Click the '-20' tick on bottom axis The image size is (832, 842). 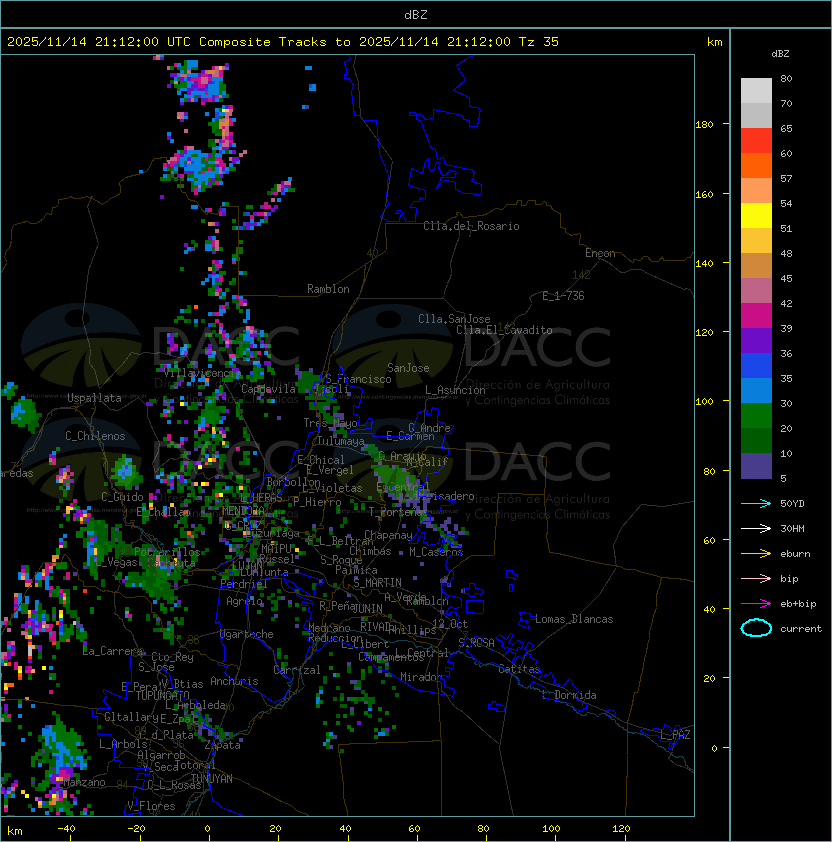[x=136, y=829]
